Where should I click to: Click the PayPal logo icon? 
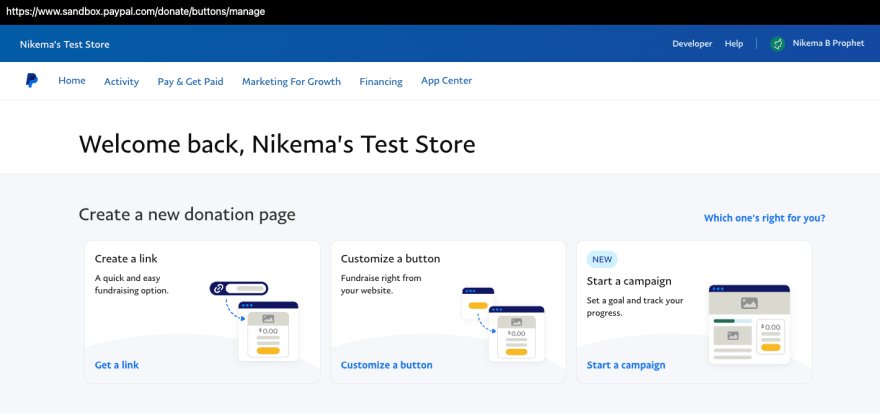[x=32, y=81]
